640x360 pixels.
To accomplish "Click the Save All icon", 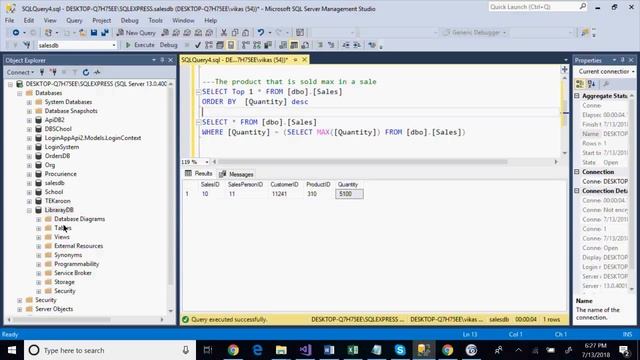I will click(105, 33).
